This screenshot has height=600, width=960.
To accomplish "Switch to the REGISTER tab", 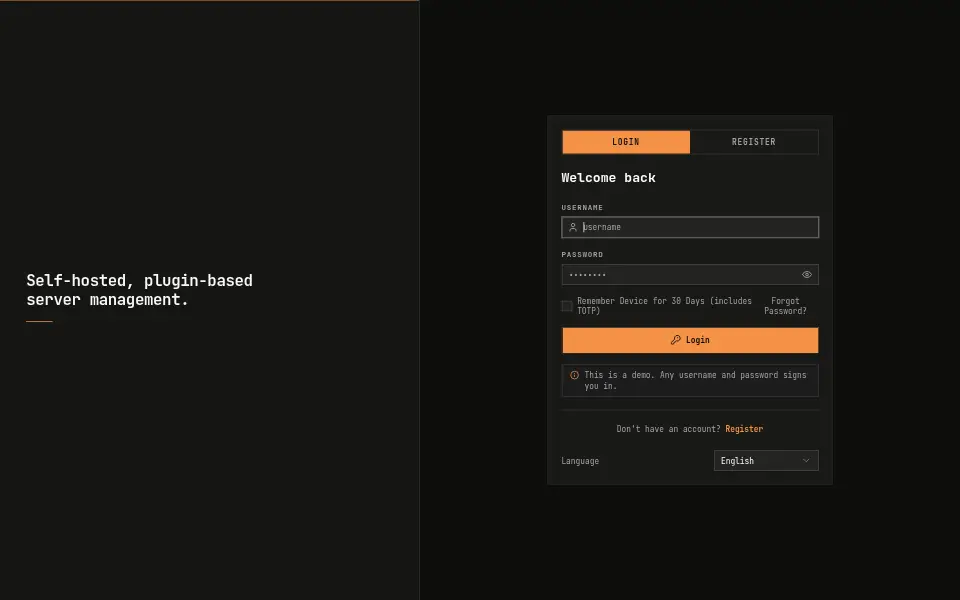I will (x=754, y=142).
